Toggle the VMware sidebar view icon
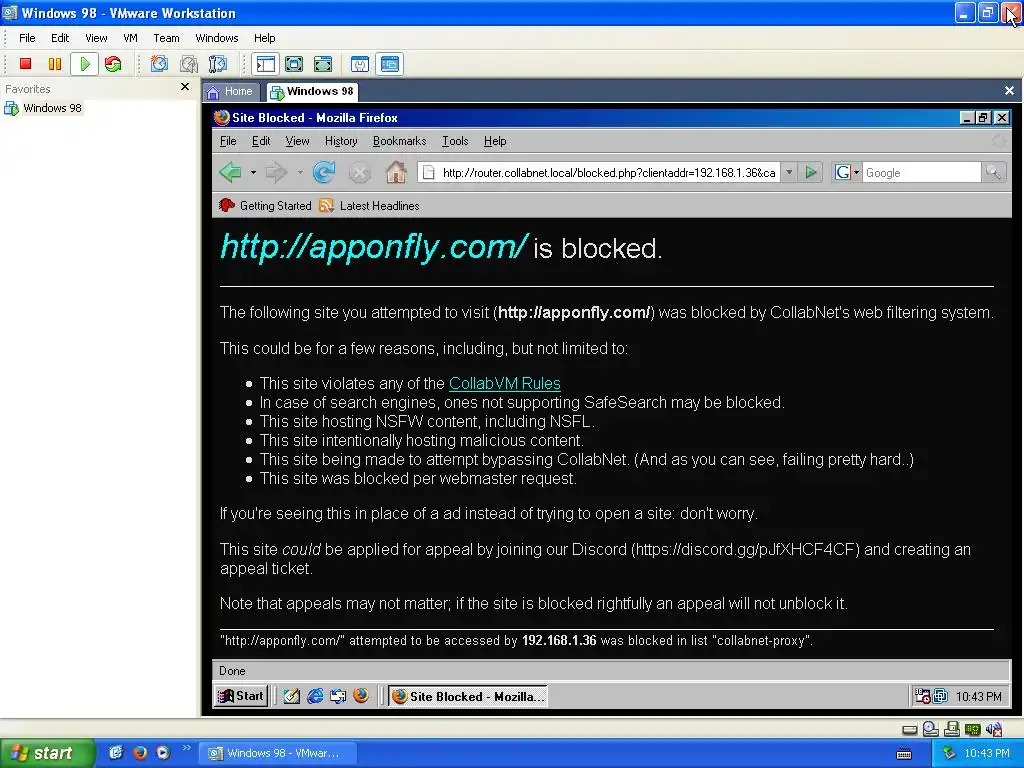 [x=265, y=64]
